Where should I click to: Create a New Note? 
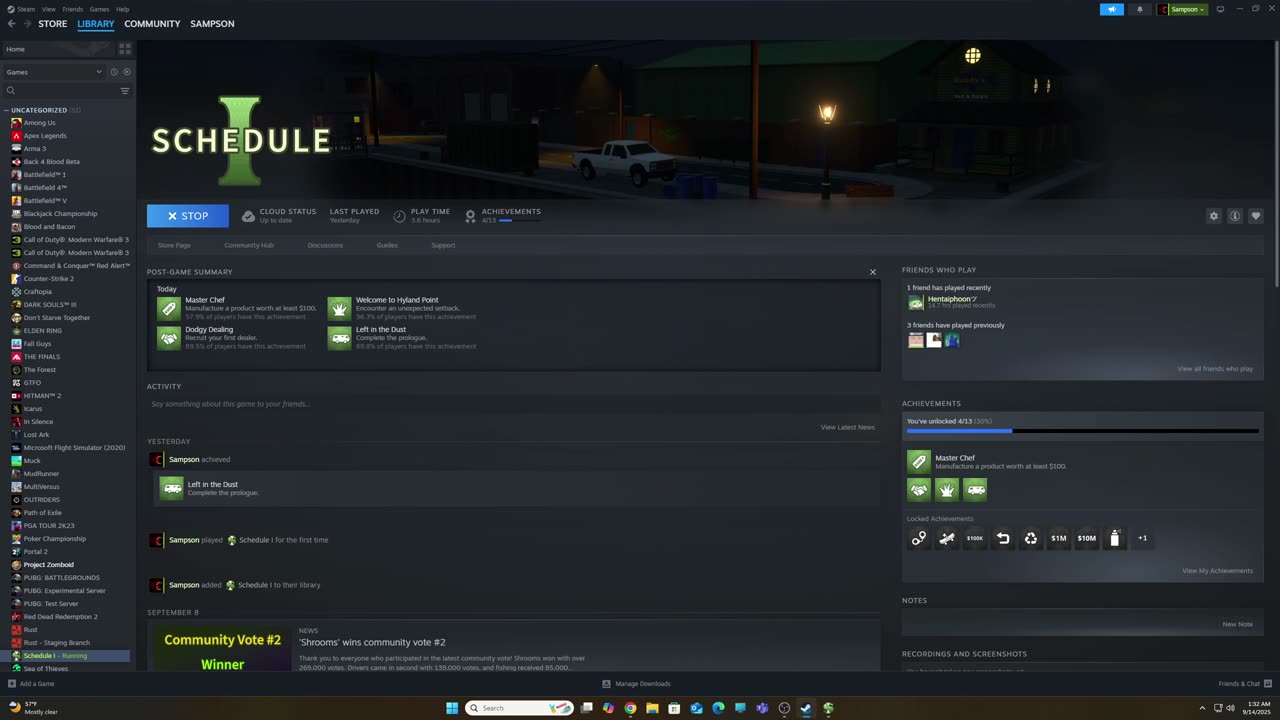[x=1237, y=624]
